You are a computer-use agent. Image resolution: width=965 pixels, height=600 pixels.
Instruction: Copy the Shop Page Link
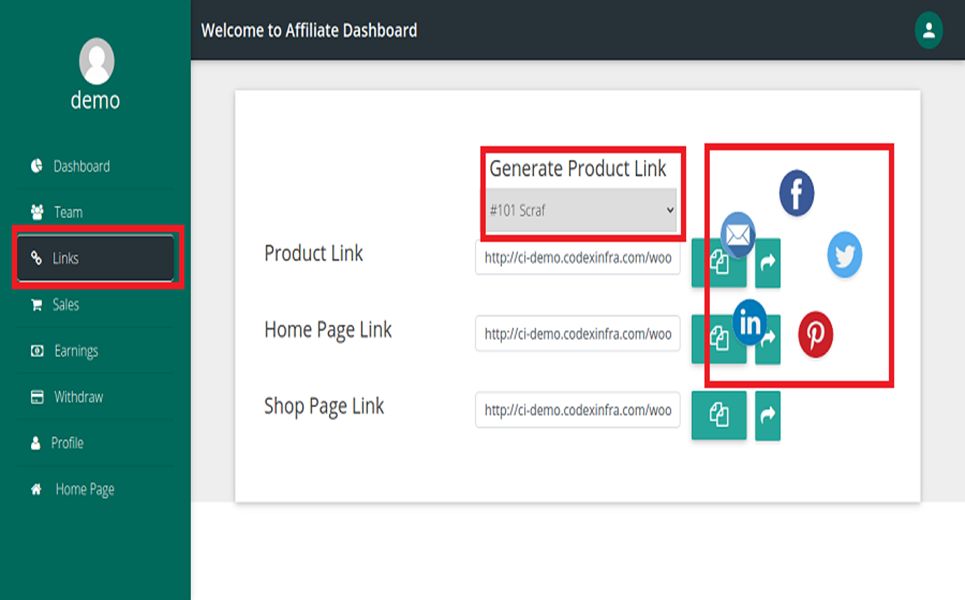click(719, 415)
